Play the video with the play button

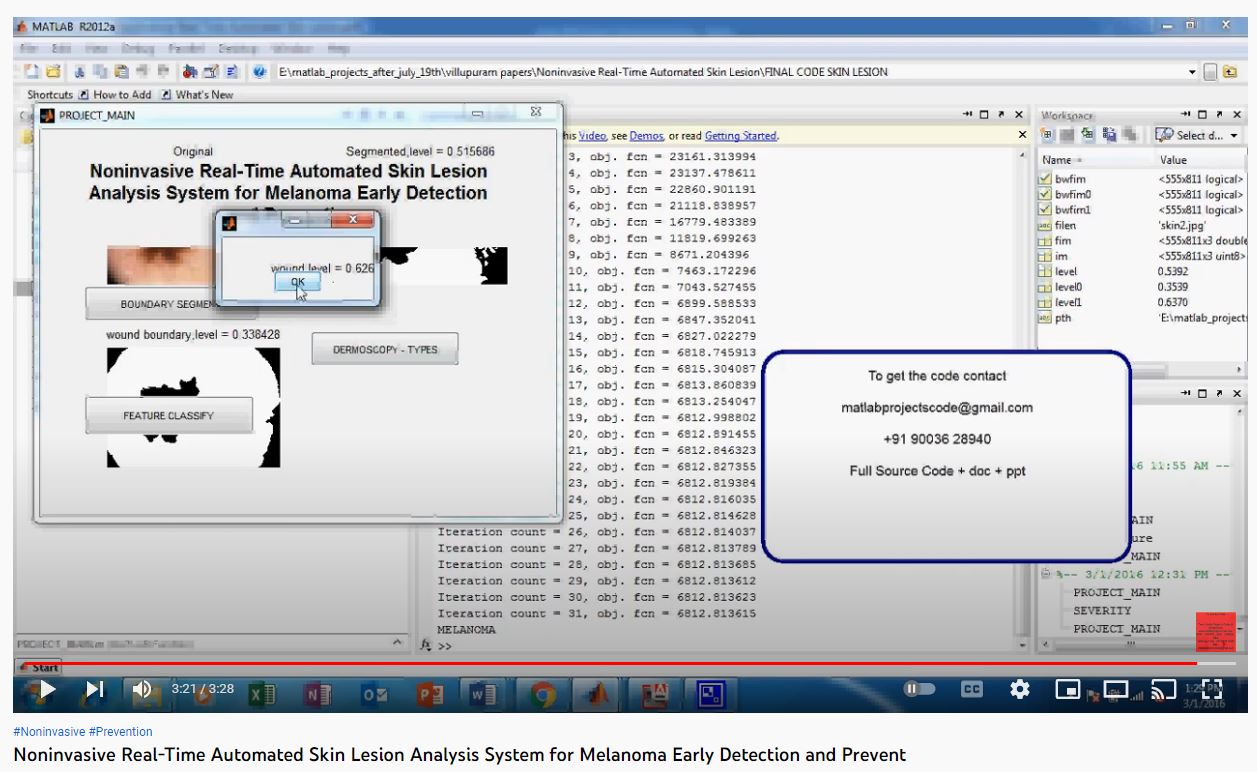click(x=45, y=689)
